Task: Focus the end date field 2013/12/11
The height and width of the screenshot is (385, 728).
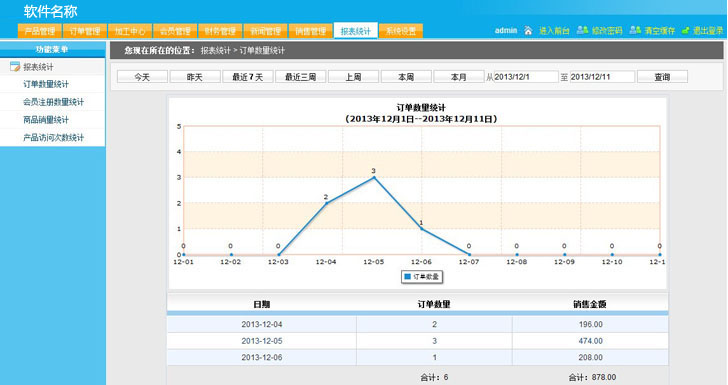Action: tap(602, 77)
